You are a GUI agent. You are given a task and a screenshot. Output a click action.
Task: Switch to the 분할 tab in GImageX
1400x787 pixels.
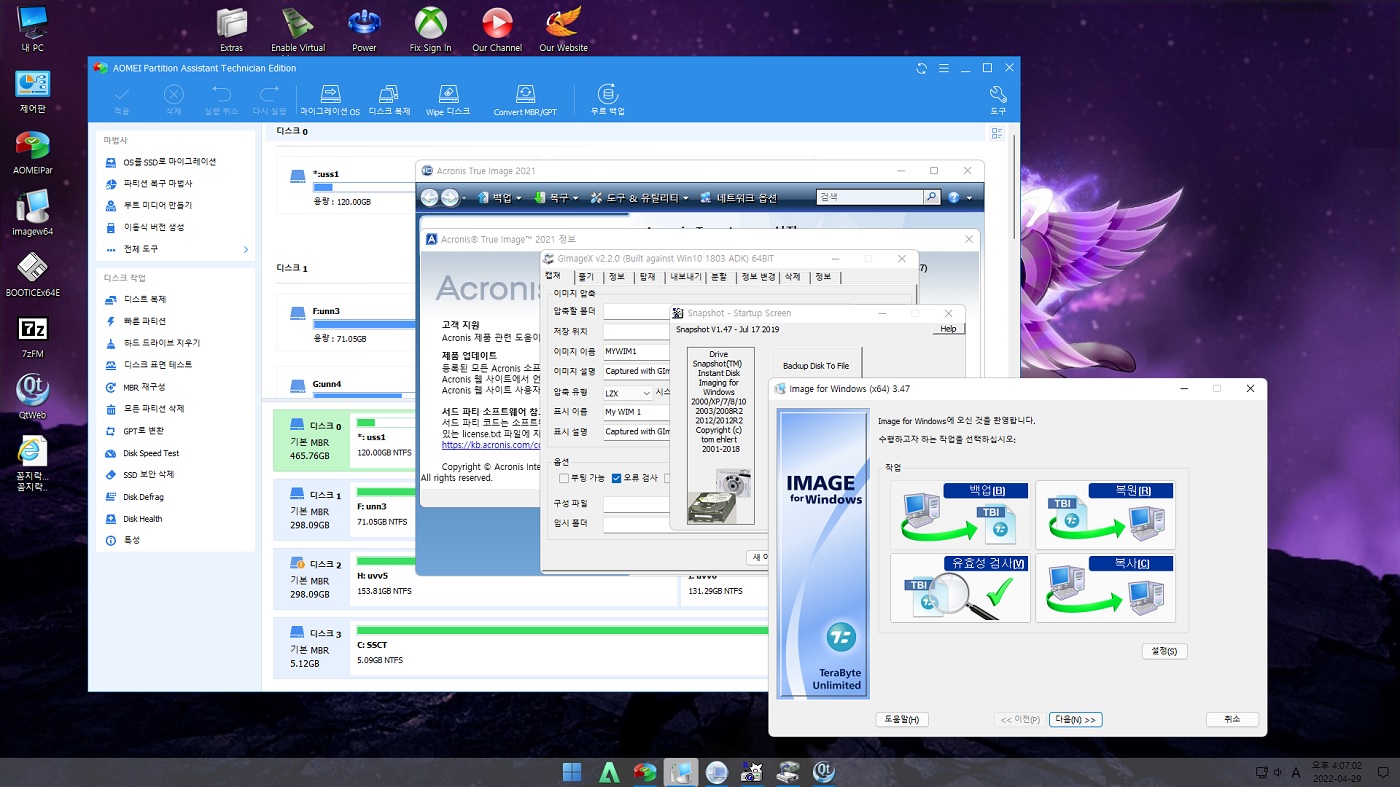click(719, 277)
